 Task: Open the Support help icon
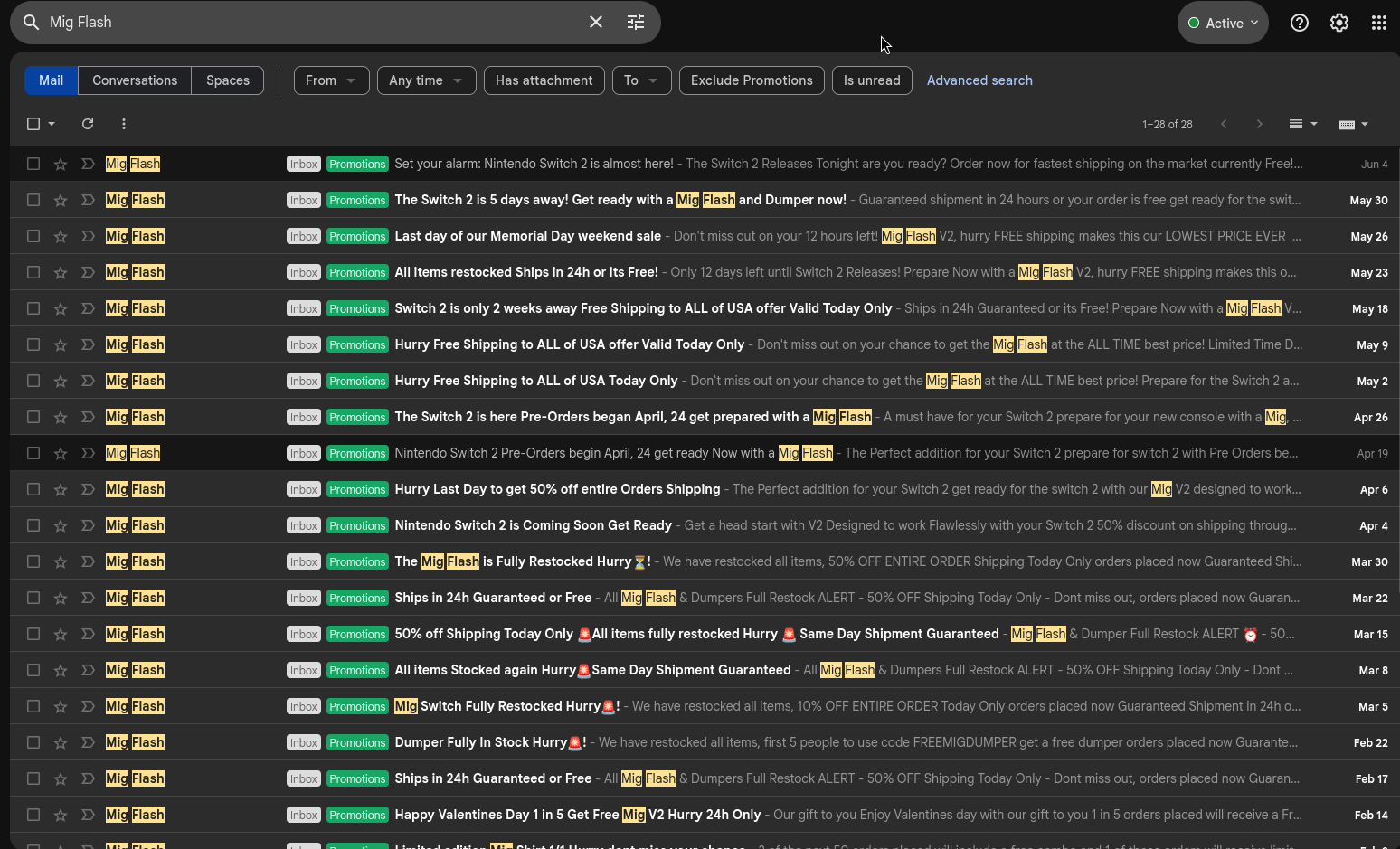(x=1300, y=23)
